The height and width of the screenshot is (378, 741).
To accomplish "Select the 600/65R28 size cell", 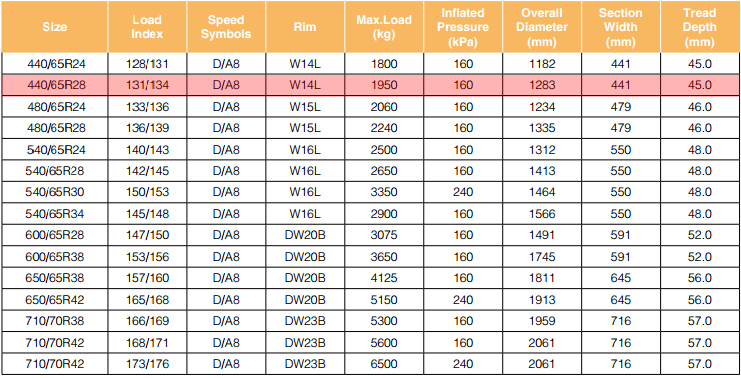I will pyautogui.click(x=54, y=235).
